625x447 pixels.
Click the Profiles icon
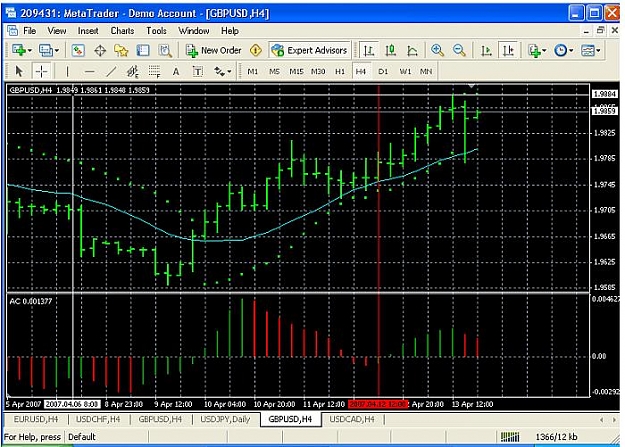coord(45,51)
